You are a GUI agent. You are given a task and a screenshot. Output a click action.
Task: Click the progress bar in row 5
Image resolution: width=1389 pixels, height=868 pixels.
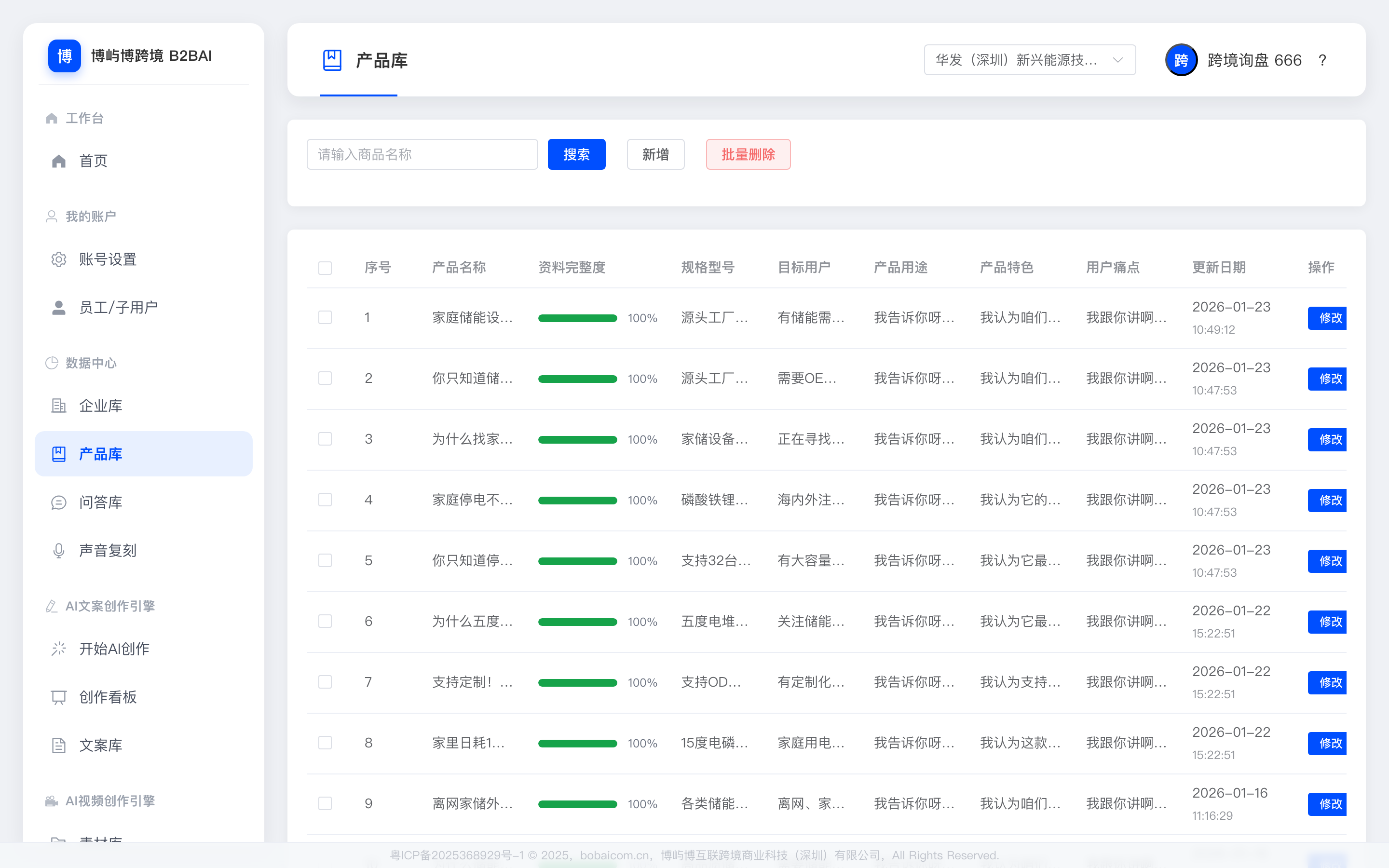(x=577, y=561)
